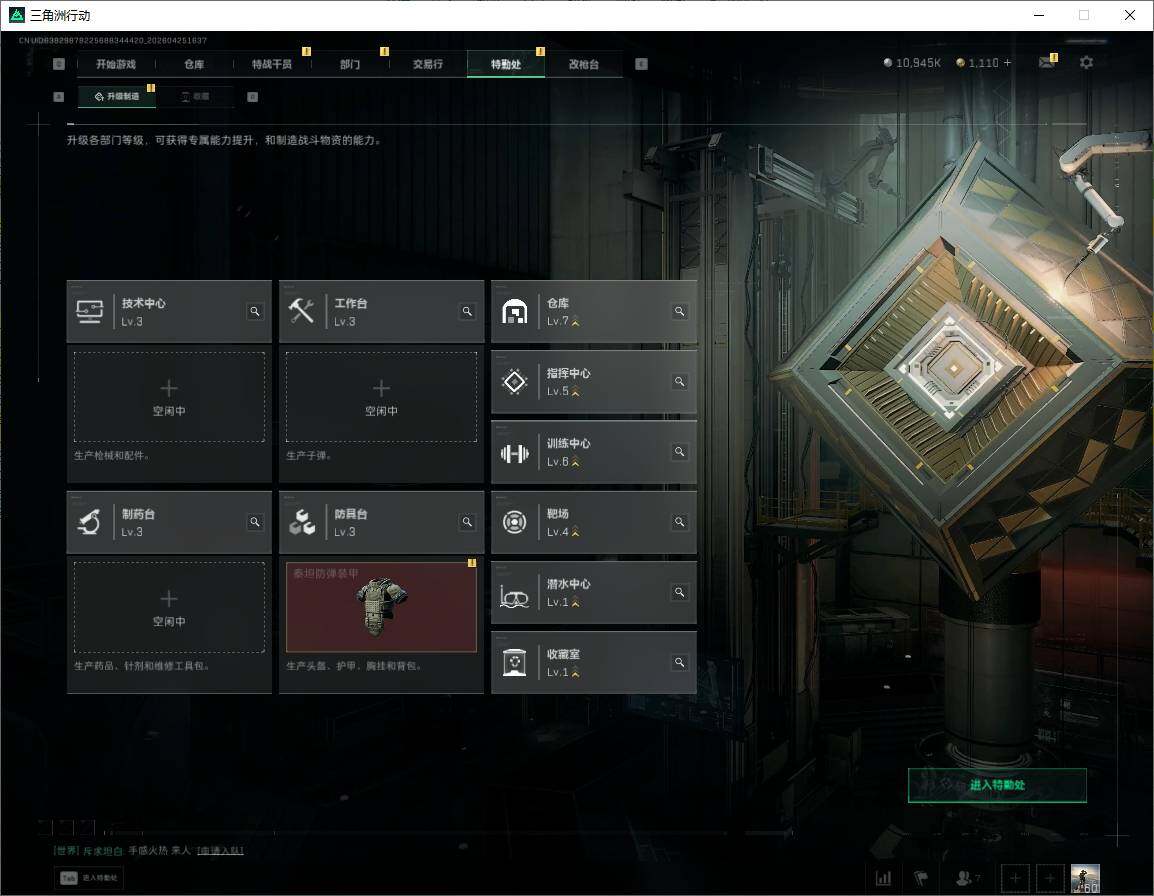Click the player avatar thumbnail
This screenshot has width=1154, height=896.
[x=1085, y=878]
